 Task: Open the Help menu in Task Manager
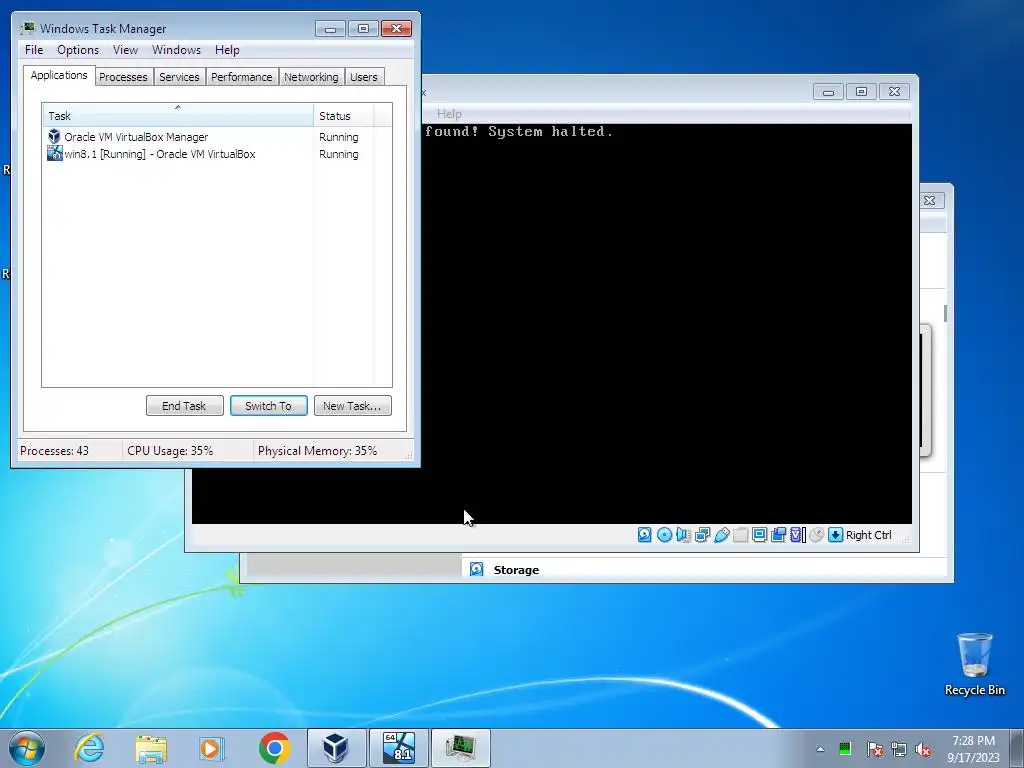pyautogui.click(x=227, y=50)
